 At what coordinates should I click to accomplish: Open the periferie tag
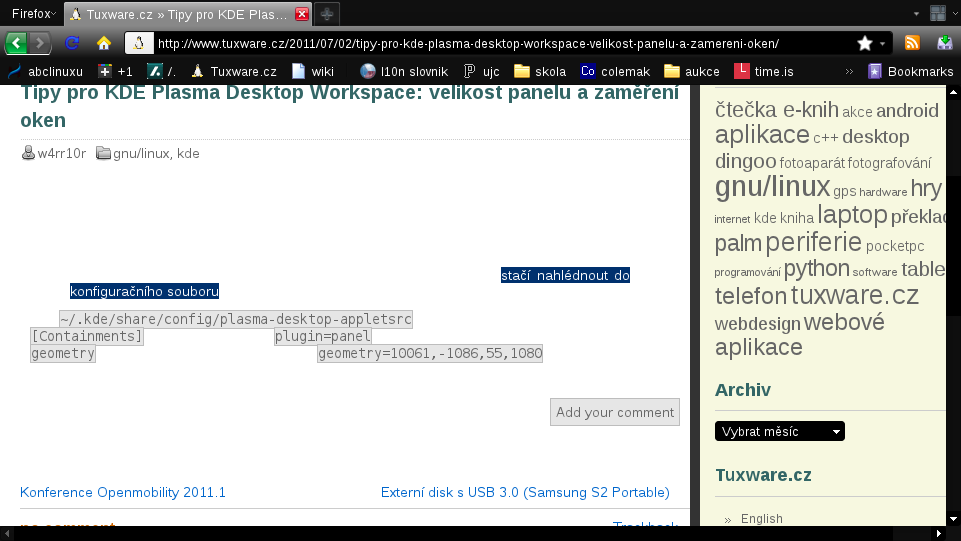click(x=813, y=243)
